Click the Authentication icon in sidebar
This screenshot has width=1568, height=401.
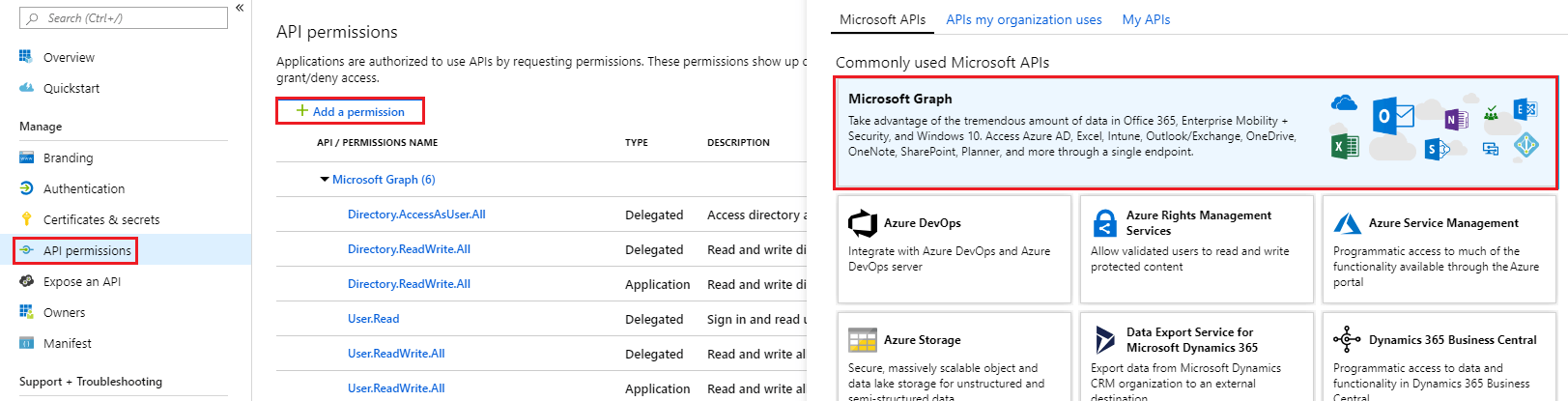point(26,188)
